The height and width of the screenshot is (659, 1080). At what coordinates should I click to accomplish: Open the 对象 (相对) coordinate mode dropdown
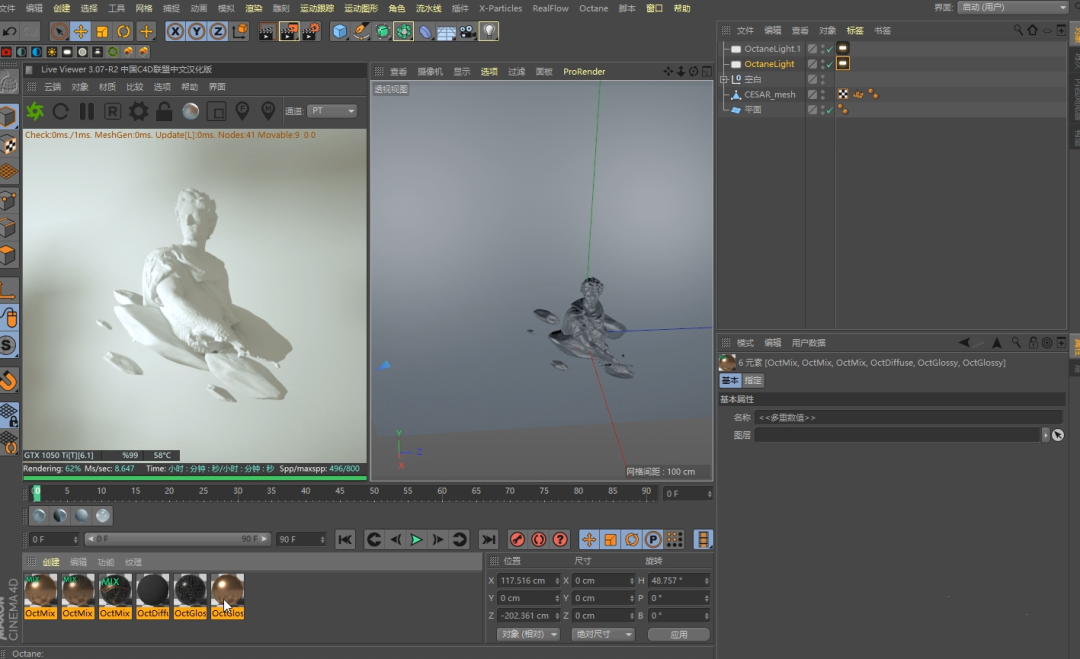tap(528, 634)
